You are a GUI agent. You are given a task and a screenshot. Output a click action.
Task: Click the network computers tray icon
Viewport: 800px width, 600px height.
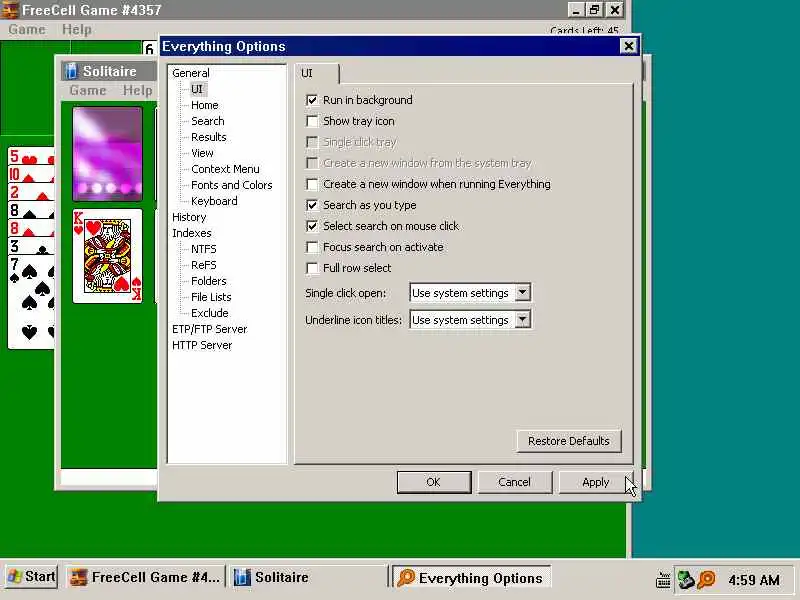click(x=686, y=580)
